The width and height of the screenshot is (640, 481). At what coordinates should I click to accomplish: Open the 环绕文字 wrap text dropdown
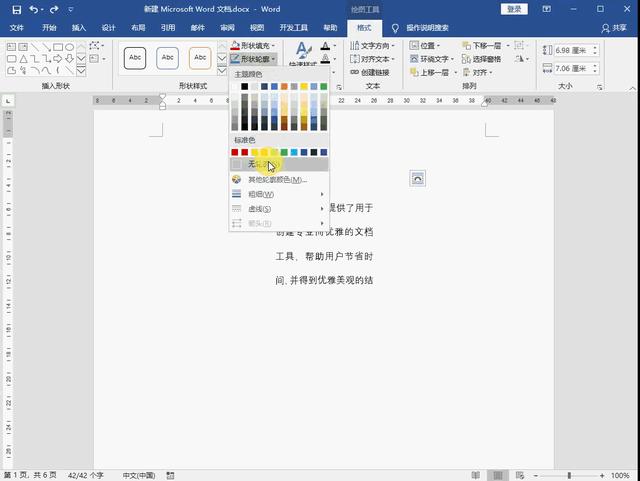click(432, 59)
